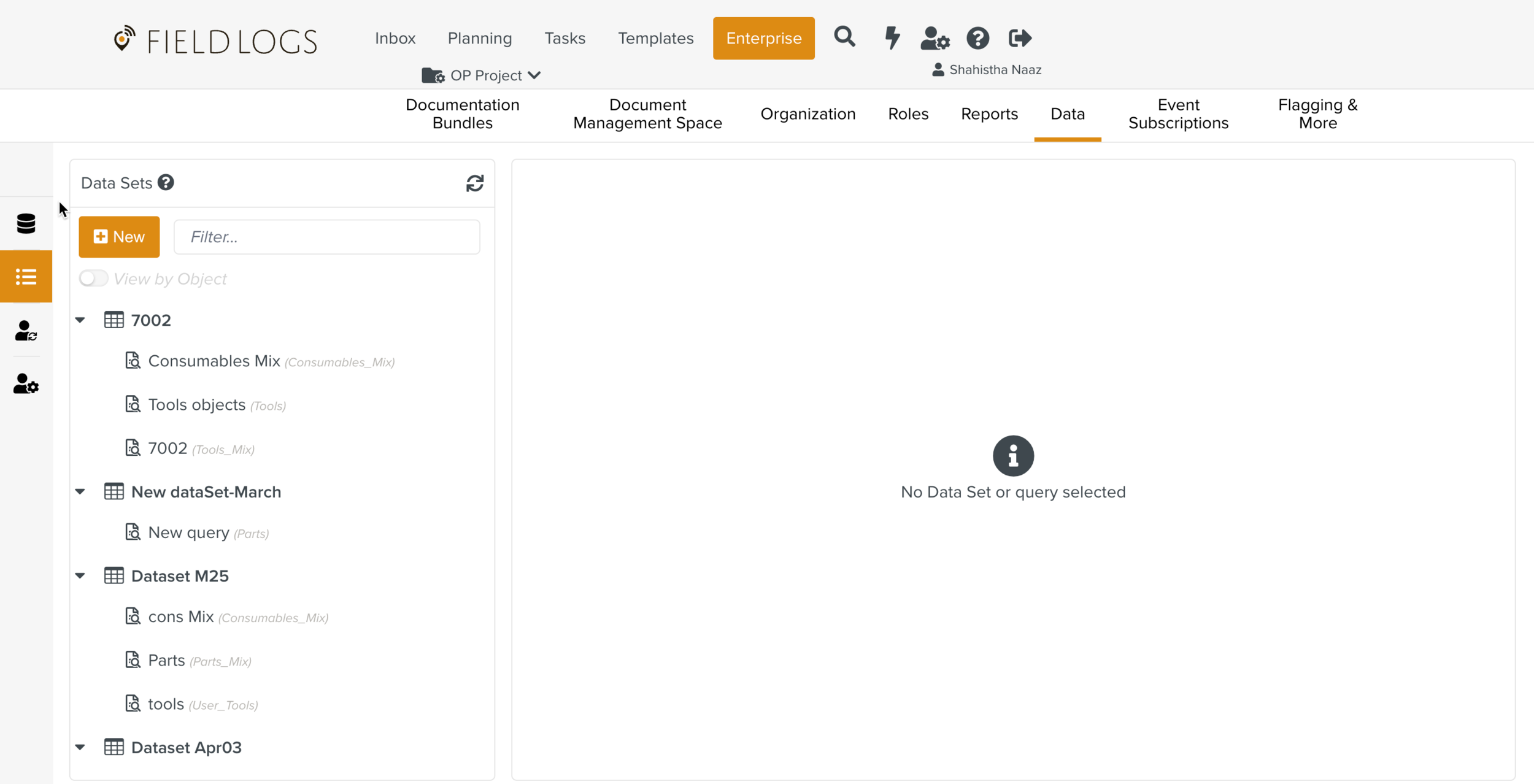Click the Data Sets help icon
Image resolution: width=1534 pixels, height=784 pixels.
click(166, 182)
